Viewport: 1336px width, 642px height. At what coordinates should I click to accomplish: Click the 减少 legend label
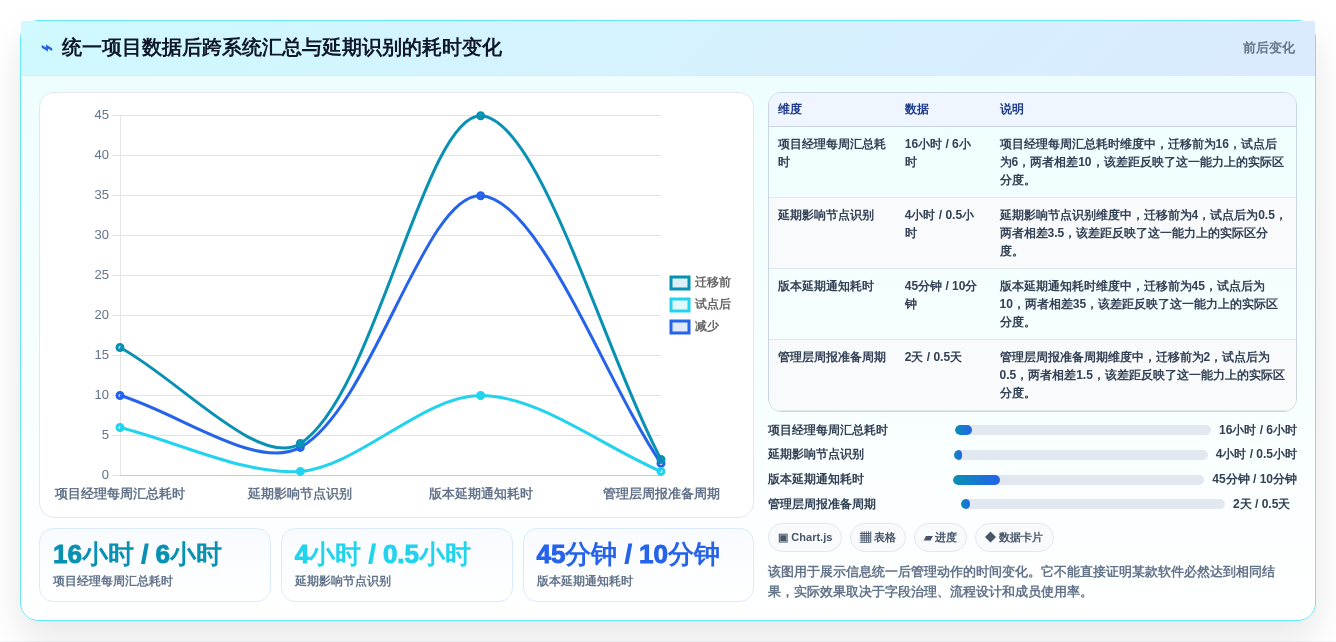[x=707, y=327]
